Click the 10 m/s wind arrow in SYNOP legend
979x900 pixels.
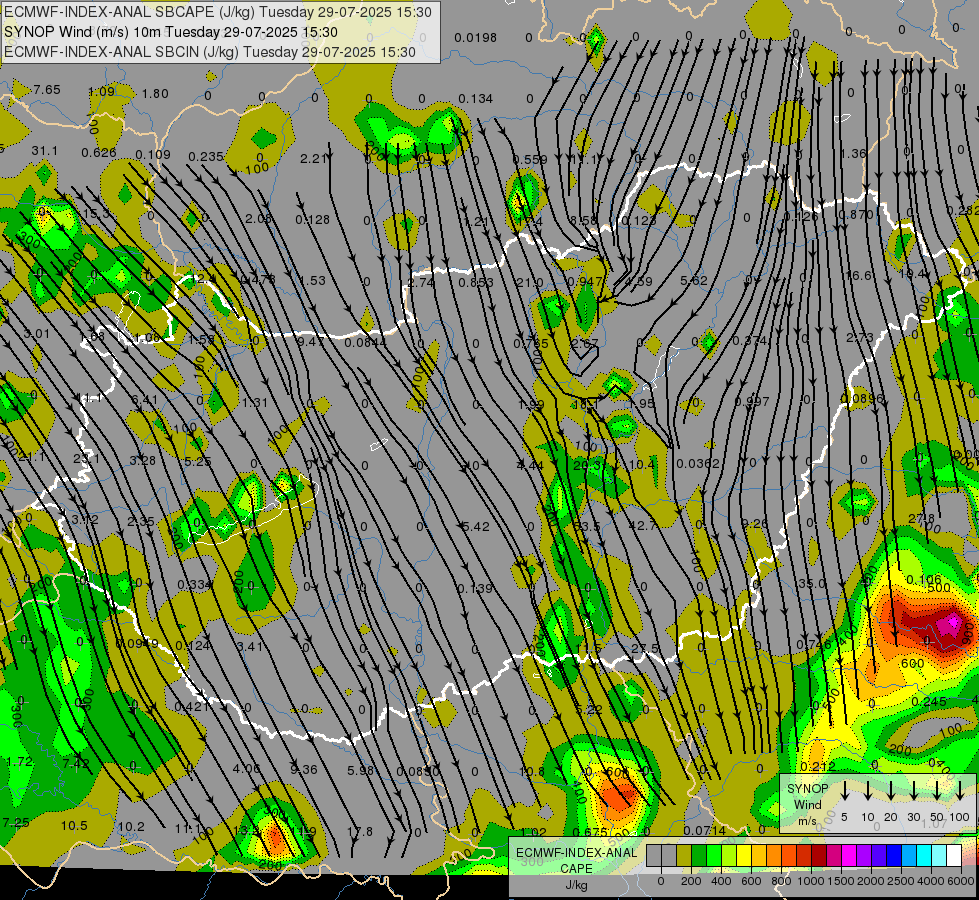pos(868,790)
